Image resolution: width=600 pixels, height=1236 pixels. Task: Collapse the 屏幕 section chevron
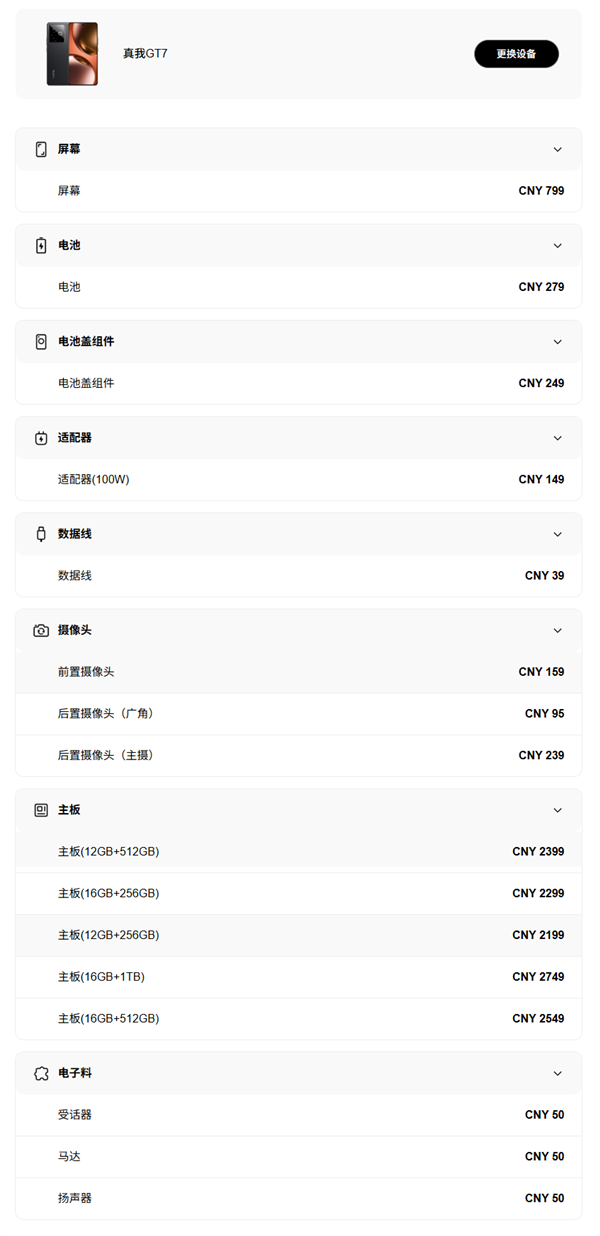coord(557,149)
